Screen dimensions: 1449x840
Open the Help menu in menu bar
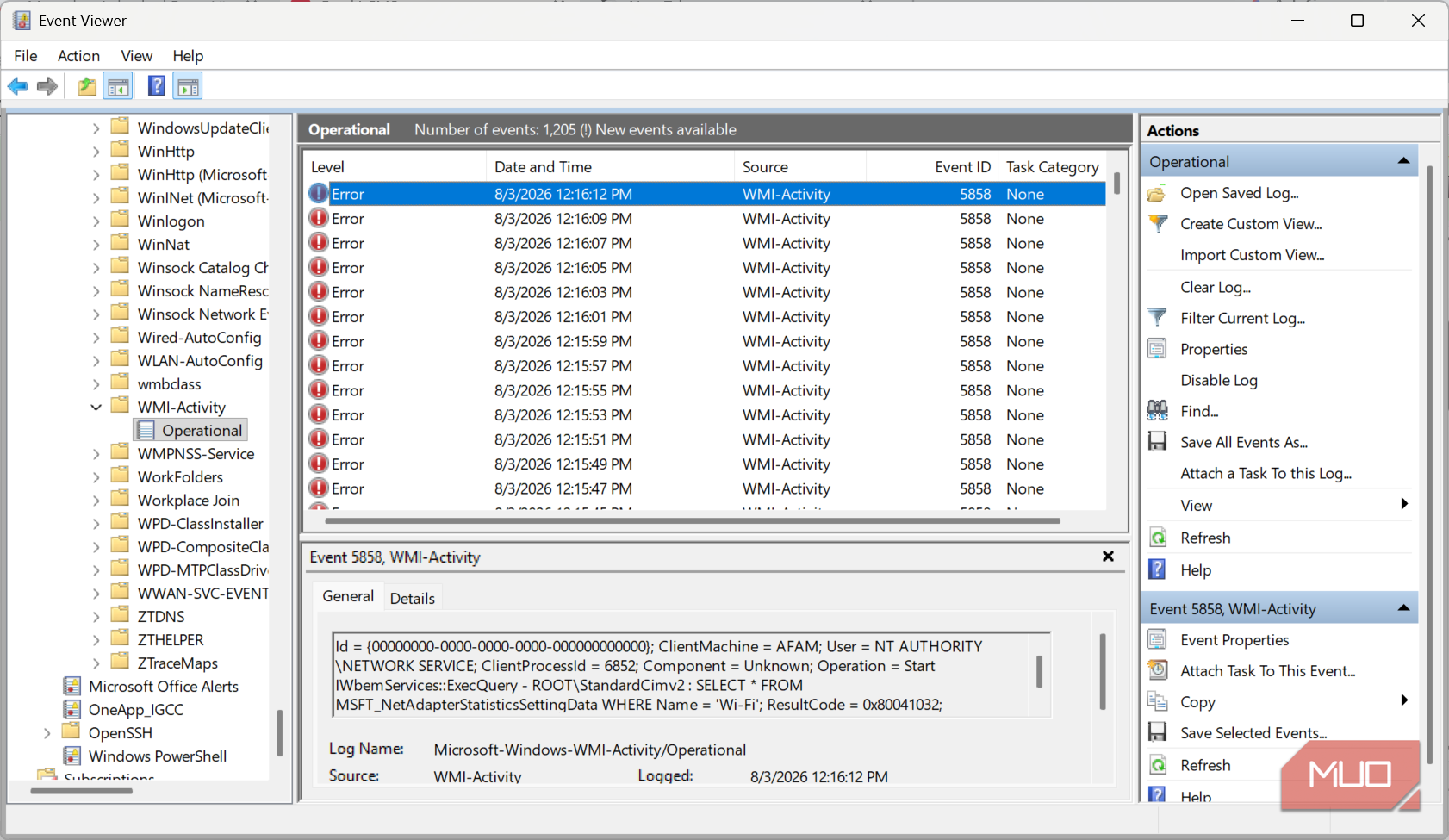[188, 55]
